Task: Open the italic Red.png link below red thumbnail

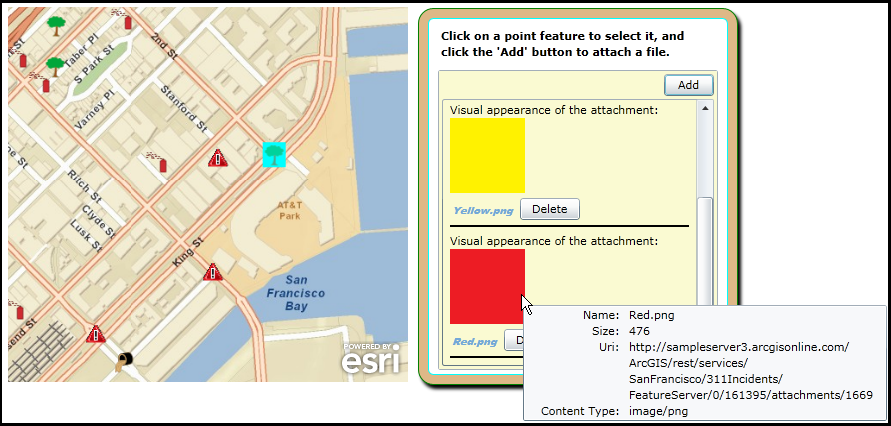Action: (x=475, y=342)
